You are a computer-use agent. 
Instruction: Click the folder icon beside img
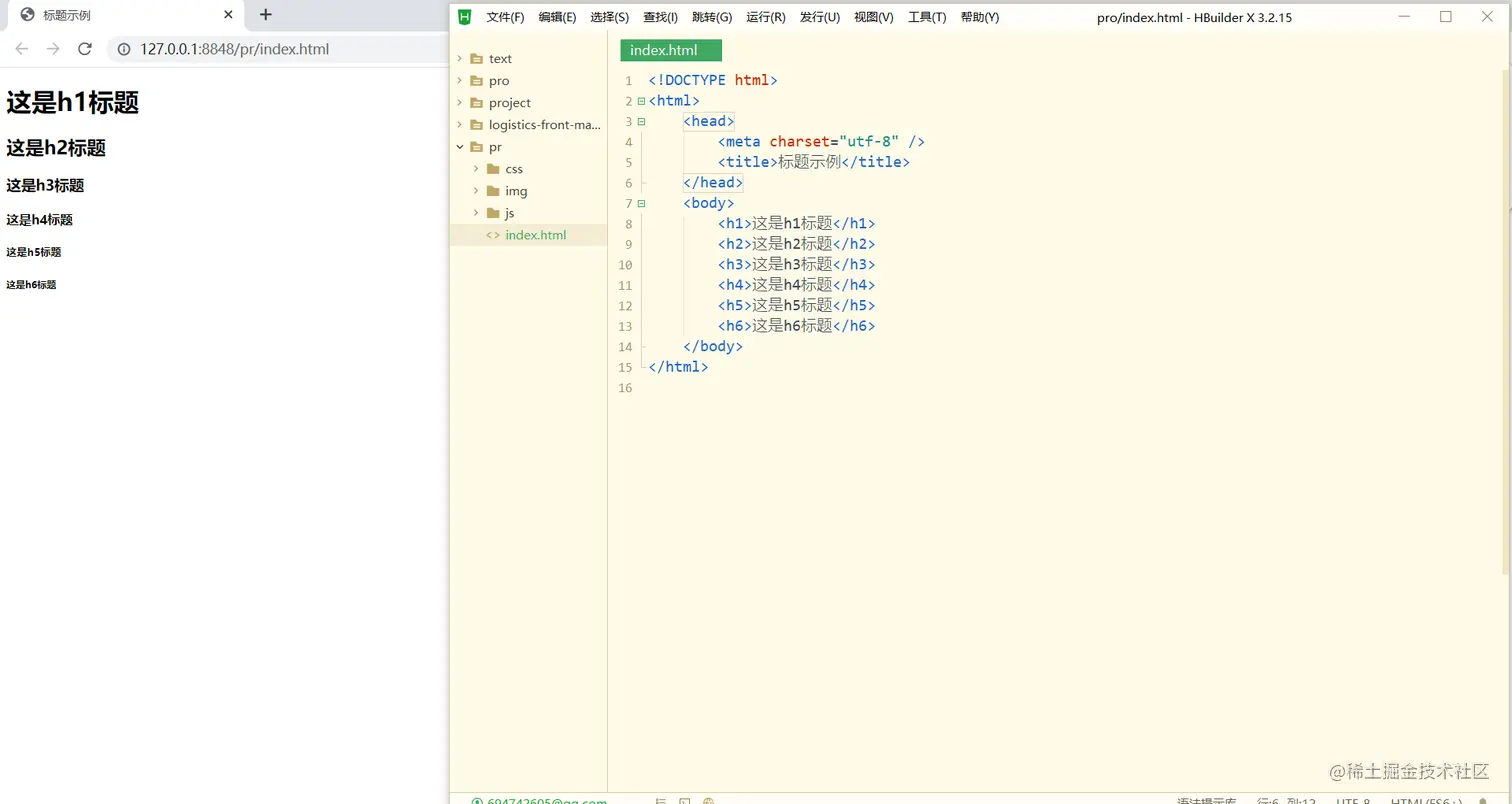pos(493,191)
